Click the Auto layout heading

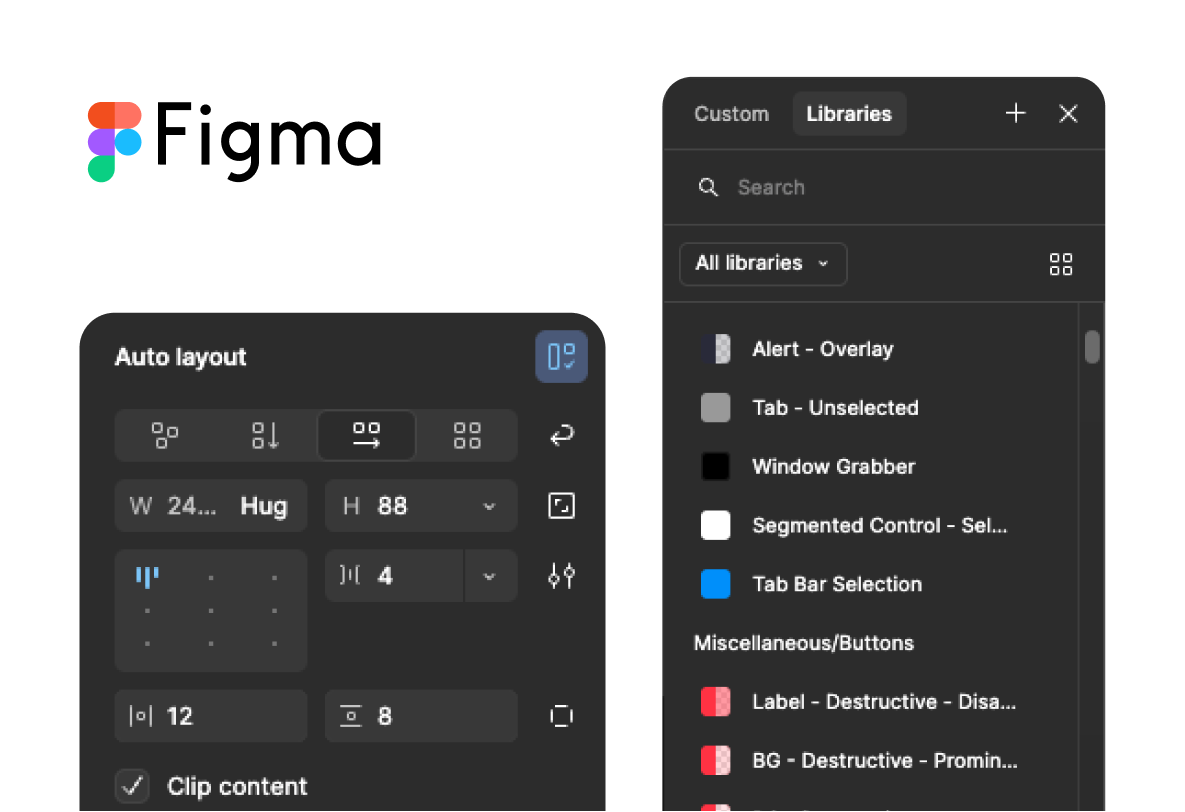[x=181, y=357]
